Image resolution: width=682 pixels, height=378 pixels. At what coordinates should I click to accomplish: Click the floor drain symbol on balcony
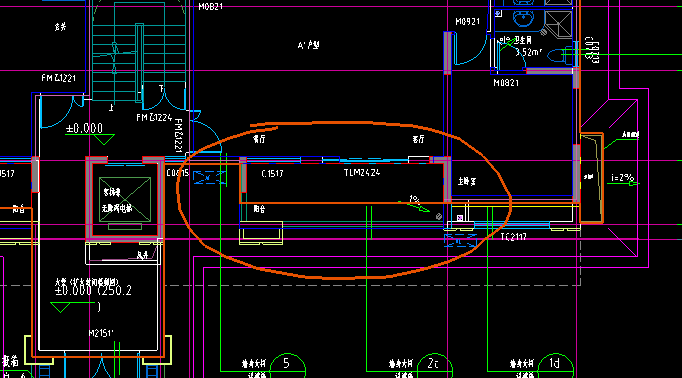click(x=439, y=216)
